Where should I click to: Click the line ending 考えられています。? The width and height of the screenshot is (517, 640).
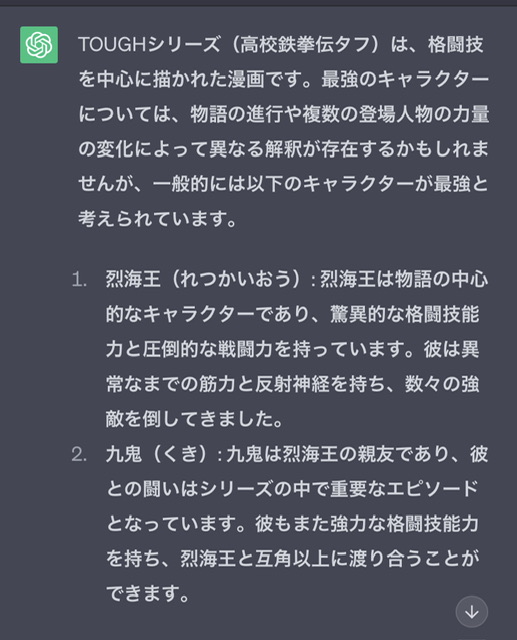(x=158, y=219)
